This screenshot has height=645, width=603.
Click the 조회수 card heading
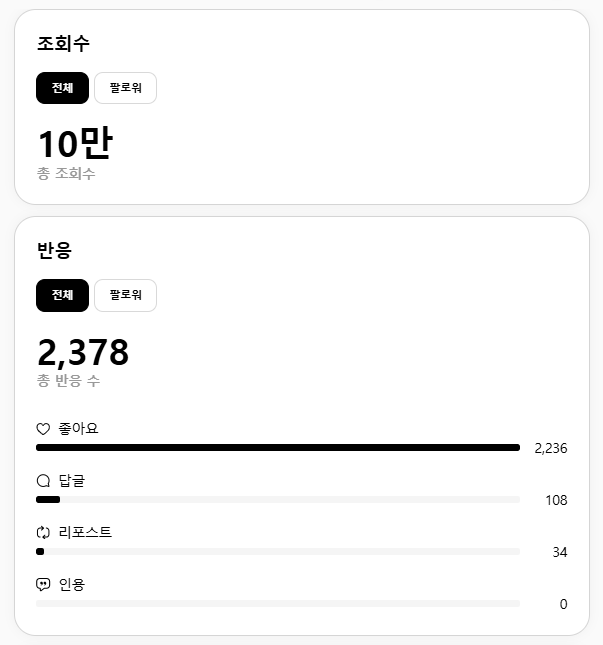64,44
